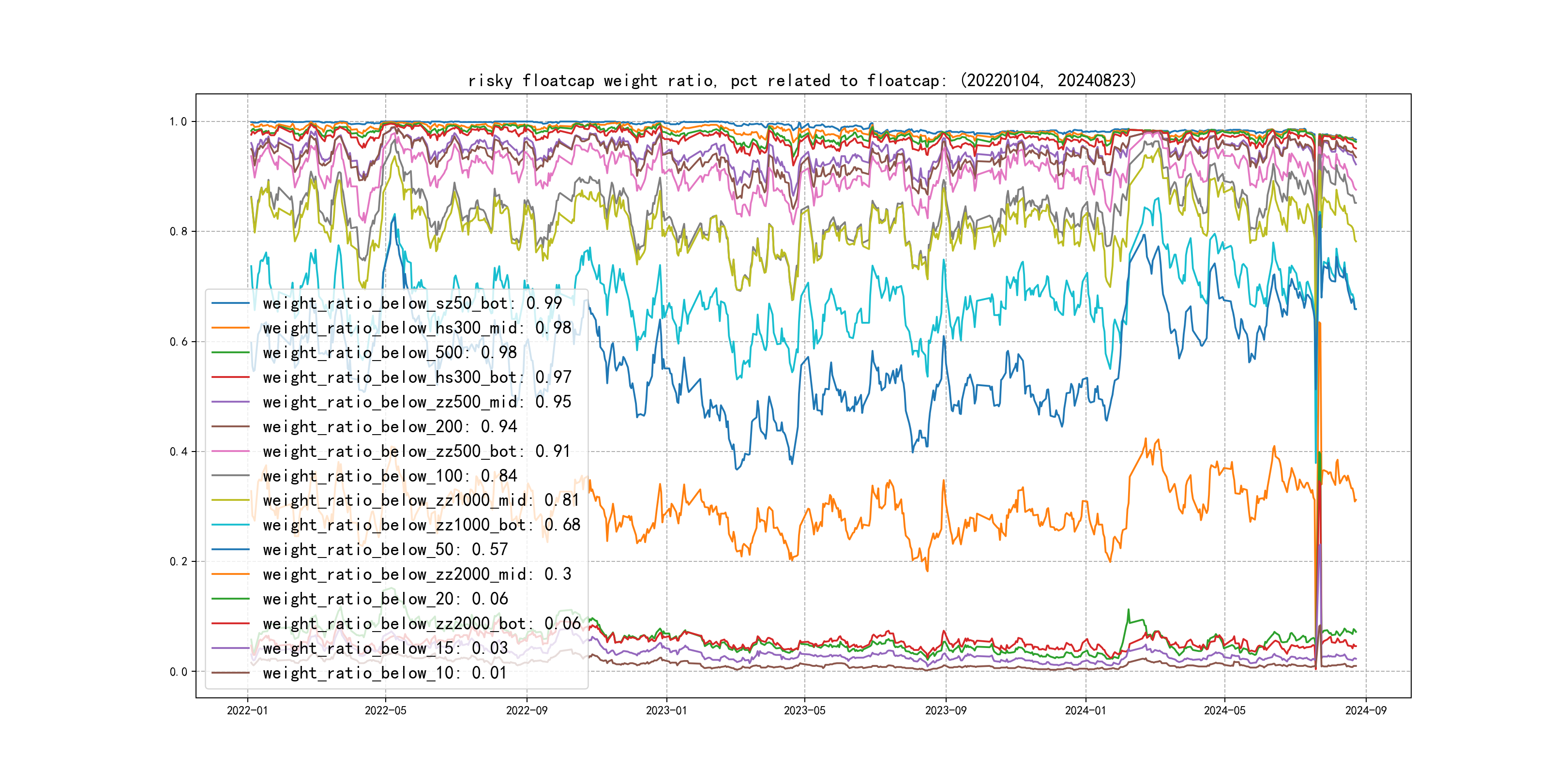The height and width of the screenshot is (784, 1568).
Task: Click the 0.8 y-axis tick label
Action: pyautogui.click(x=179, y=231)
